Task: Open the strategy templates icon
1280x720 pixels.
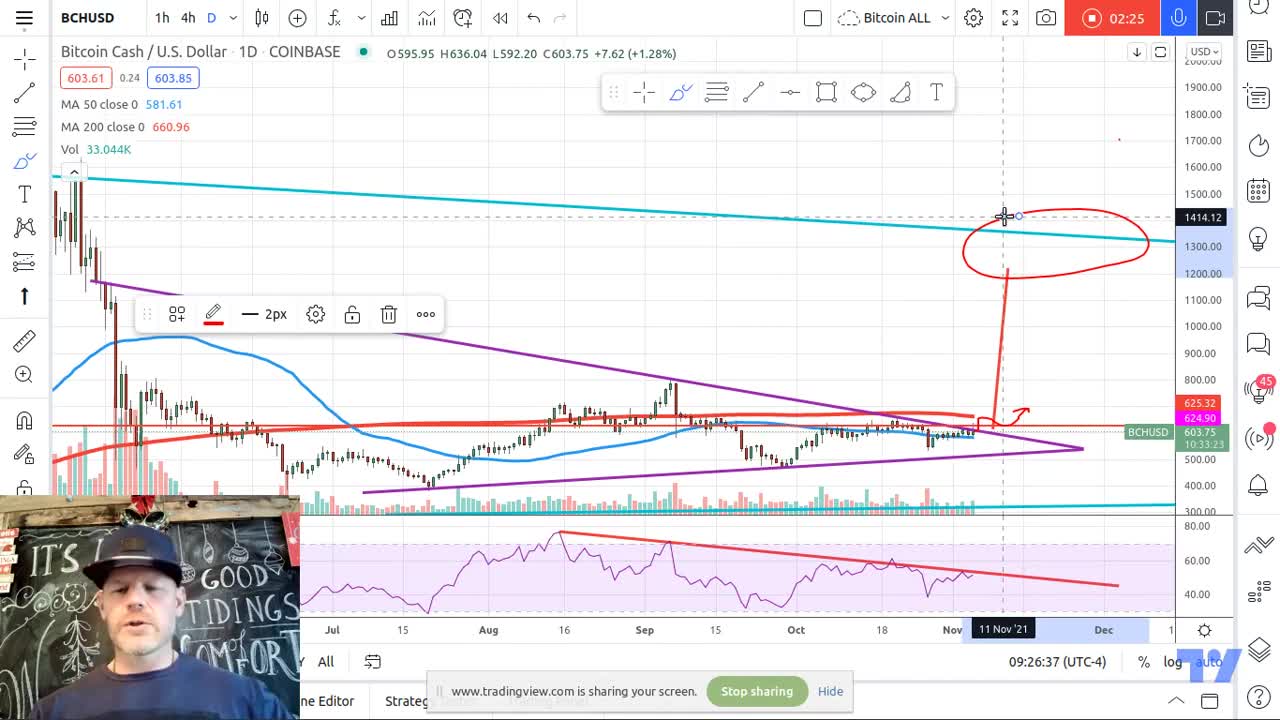Action: point(427,18)
